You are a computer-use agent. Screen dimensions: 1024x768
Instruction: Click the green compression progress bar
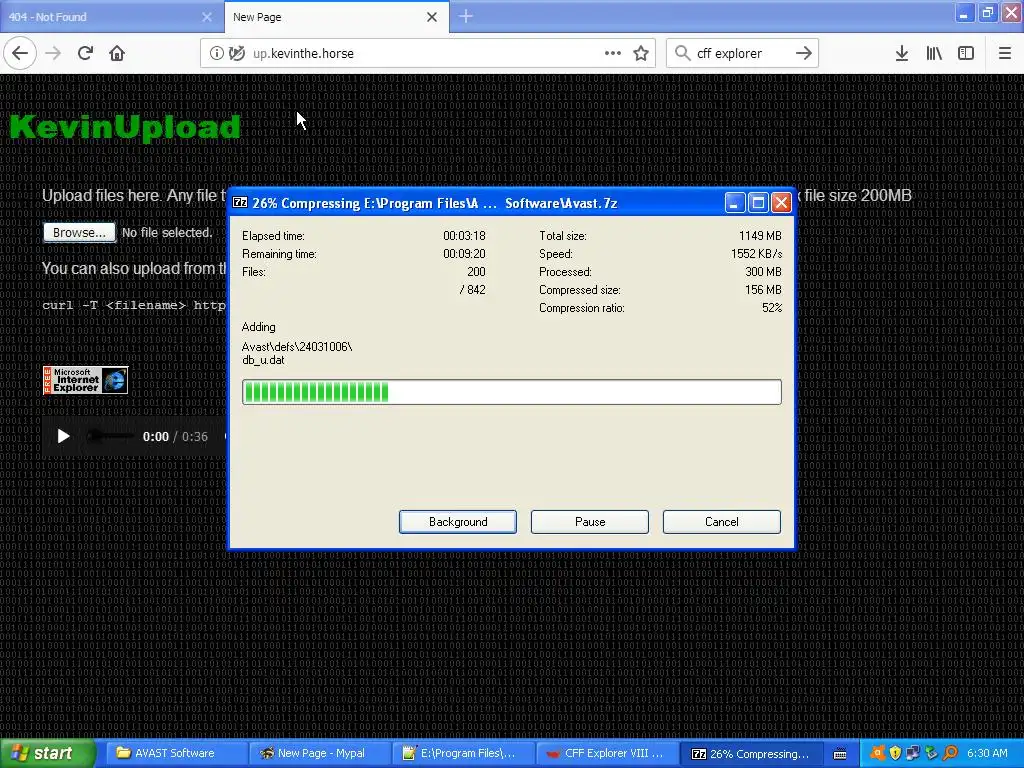pos(511,392)
